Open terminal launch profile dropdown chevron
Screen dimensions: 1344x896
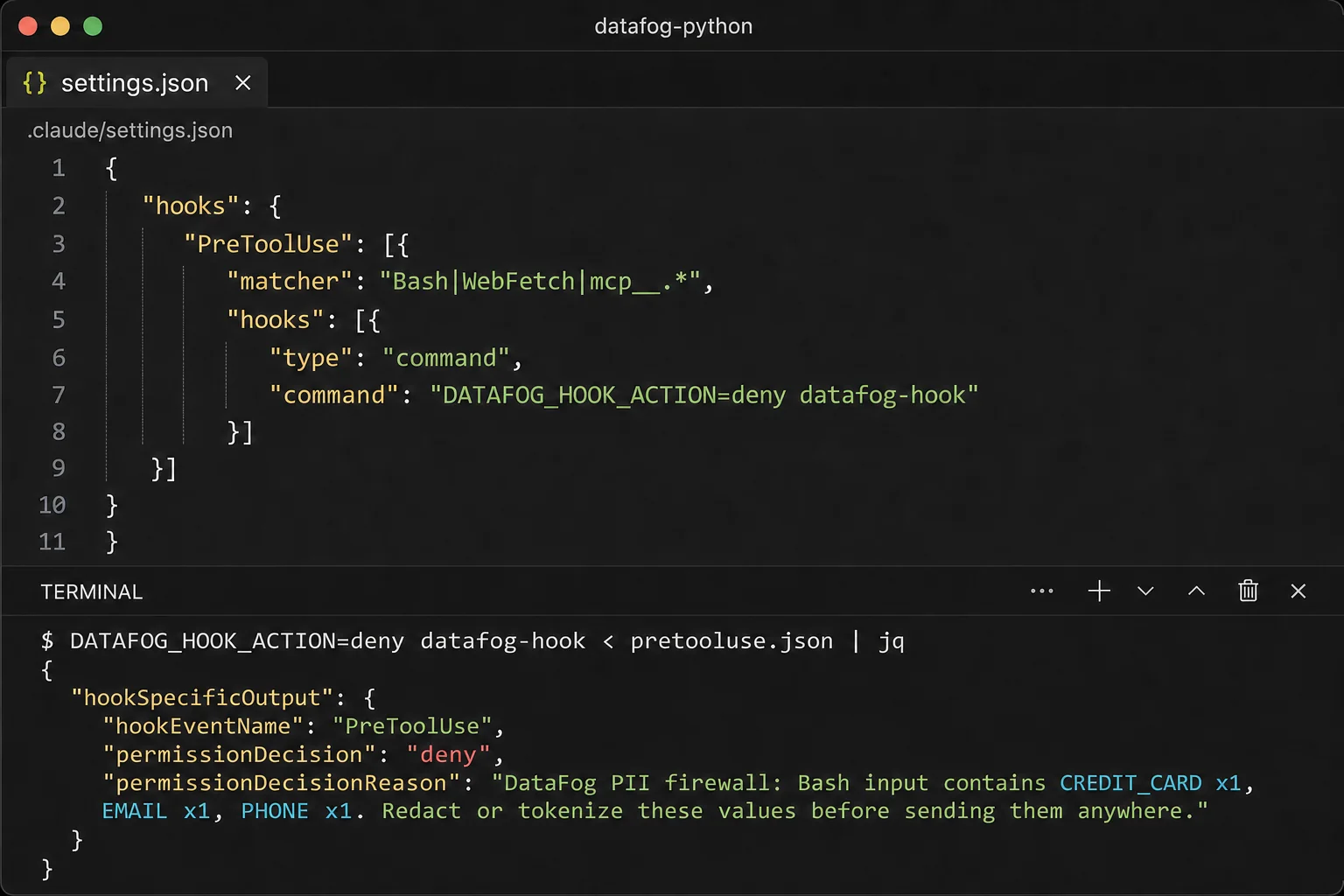pos(1145,591)
